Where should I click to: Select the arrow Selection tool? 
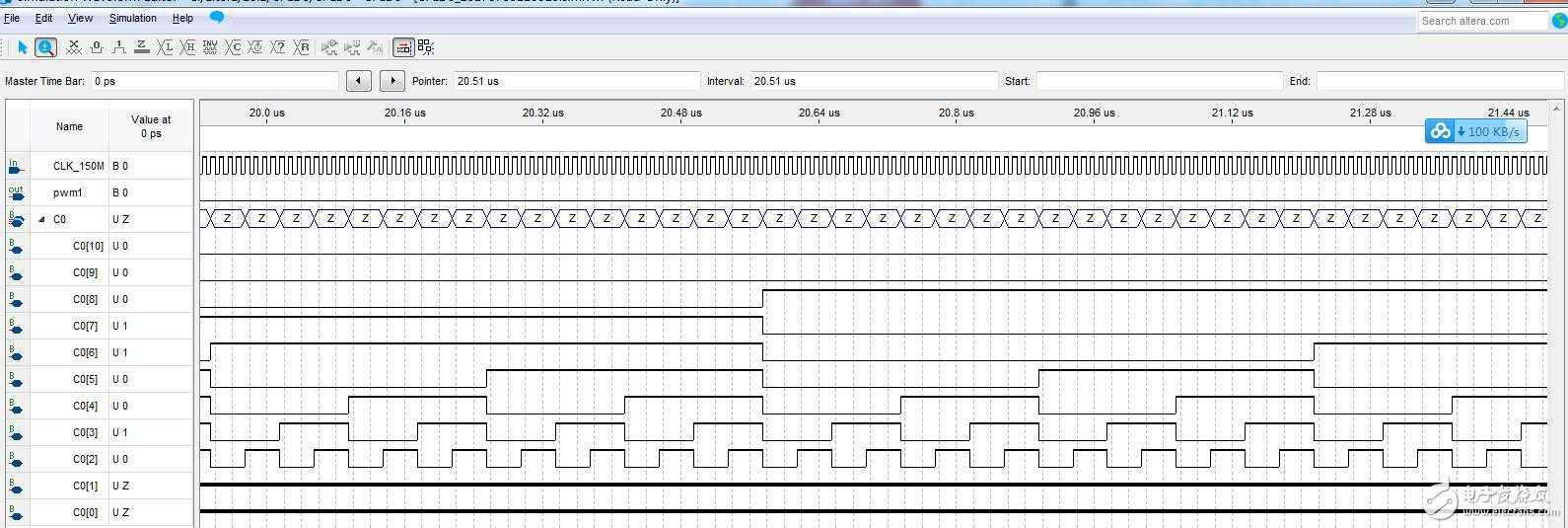23,46
